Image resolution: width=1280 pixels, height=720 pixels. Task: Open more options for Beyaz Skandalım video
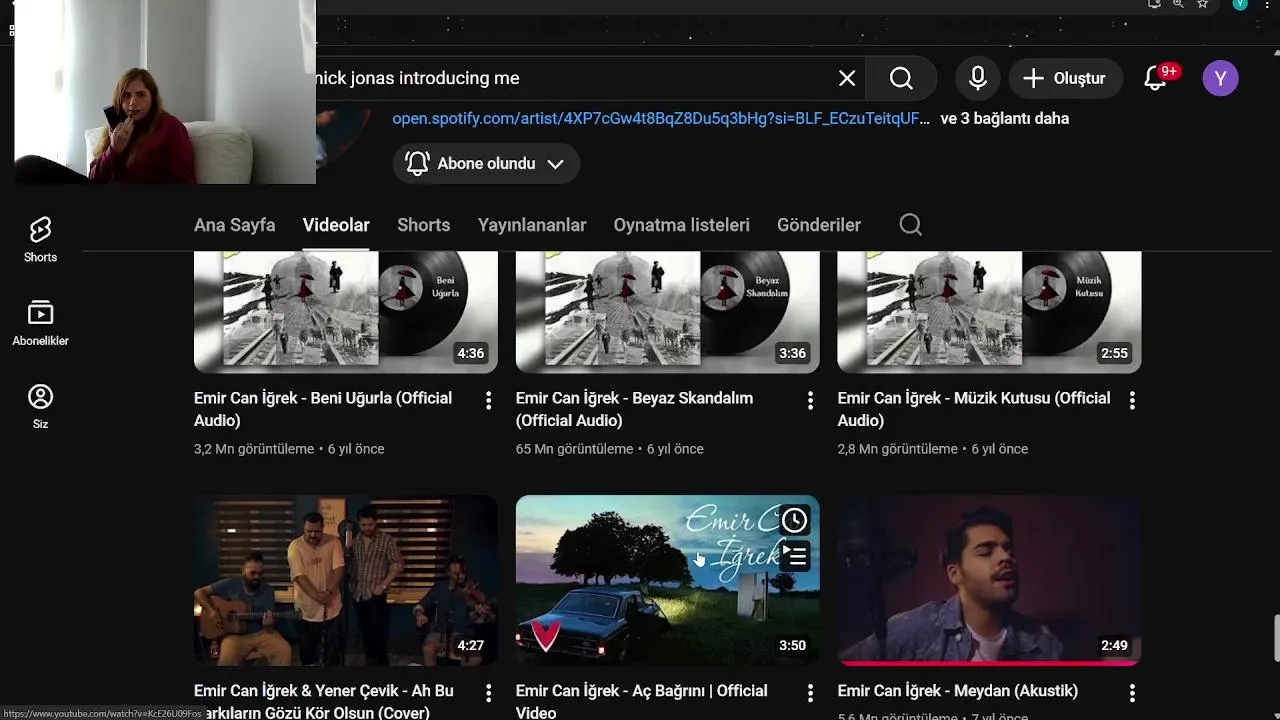click(810, 401)
